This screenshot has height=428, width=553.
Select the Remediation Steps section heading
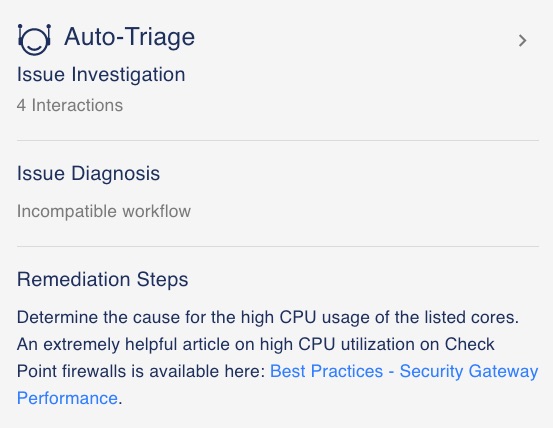(102, 280)
